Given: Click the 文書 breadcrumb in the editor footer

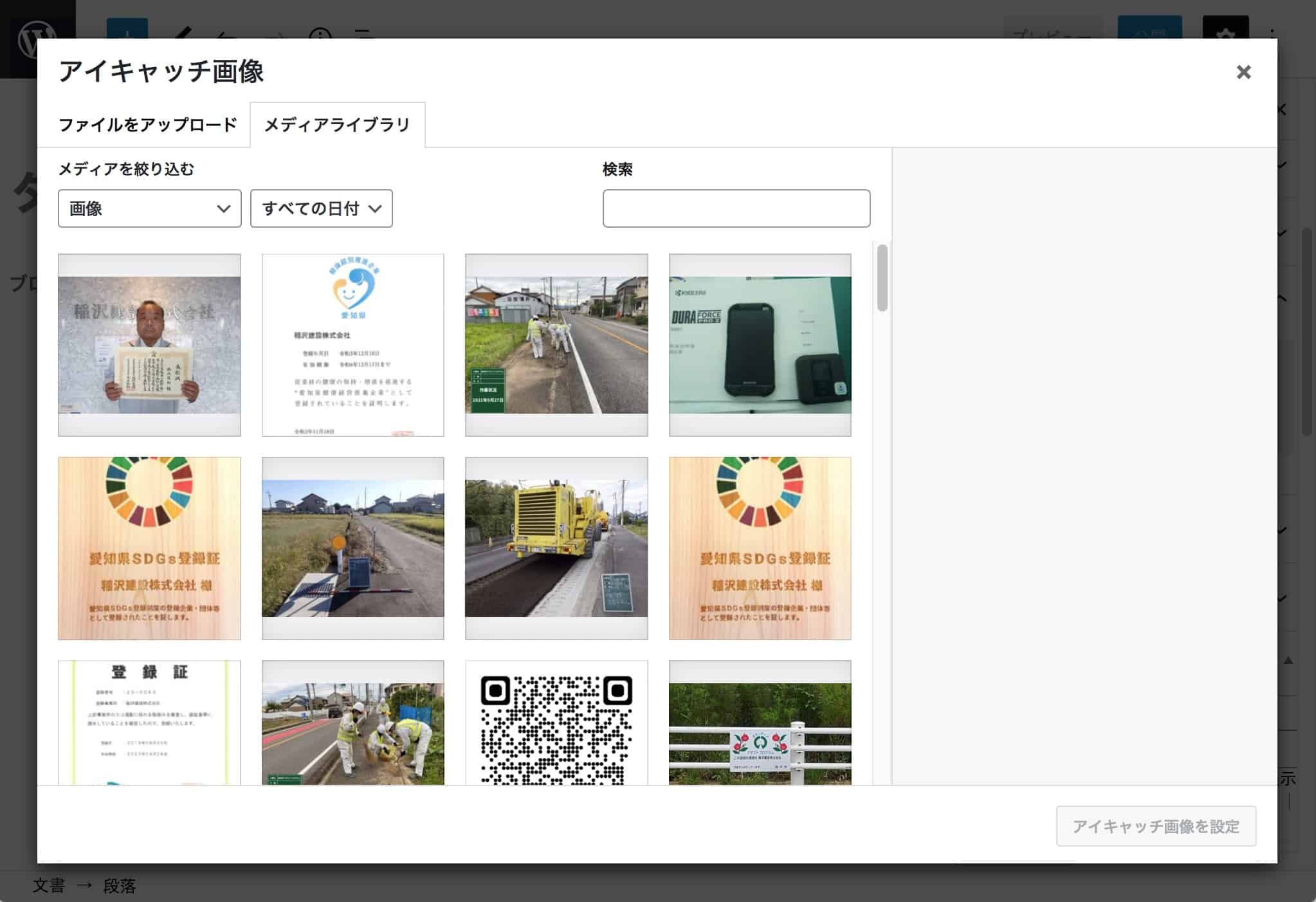Looking at the screenshot, I should (49, 886).
